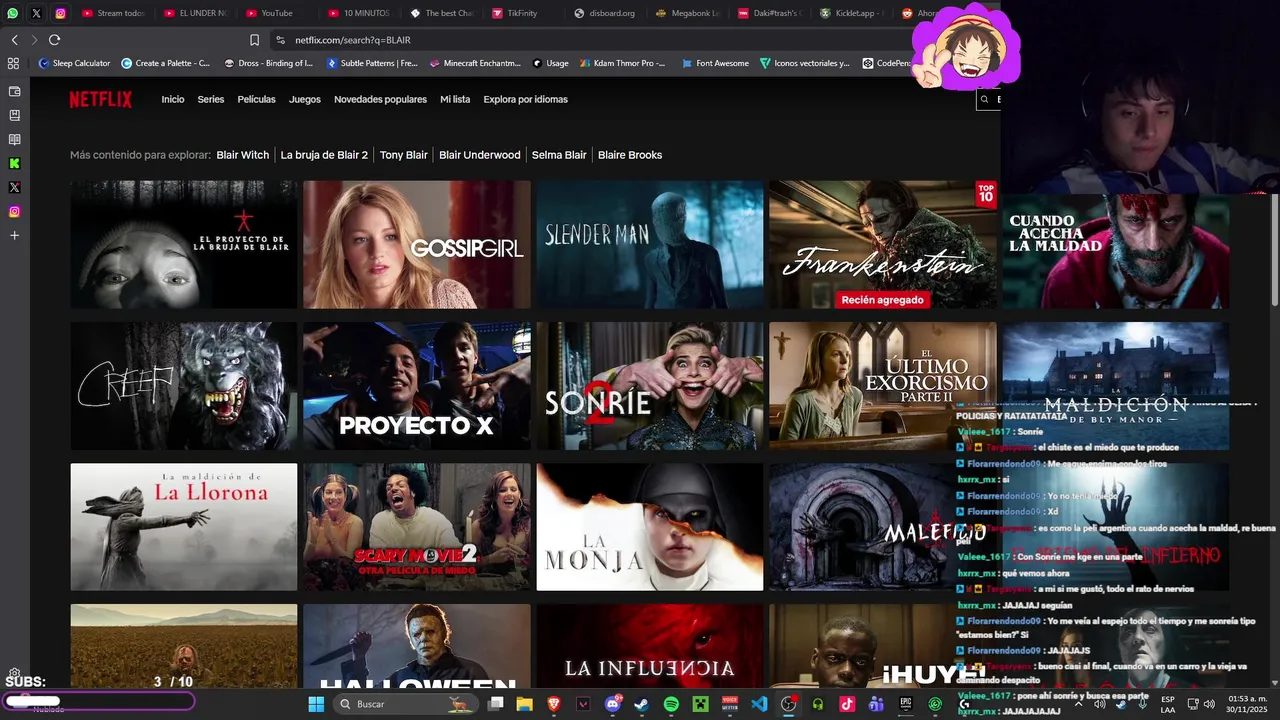The height and width of the screenshot is (720, 1280).
Task: Open La Monja title card
Action: coord(650,527)
